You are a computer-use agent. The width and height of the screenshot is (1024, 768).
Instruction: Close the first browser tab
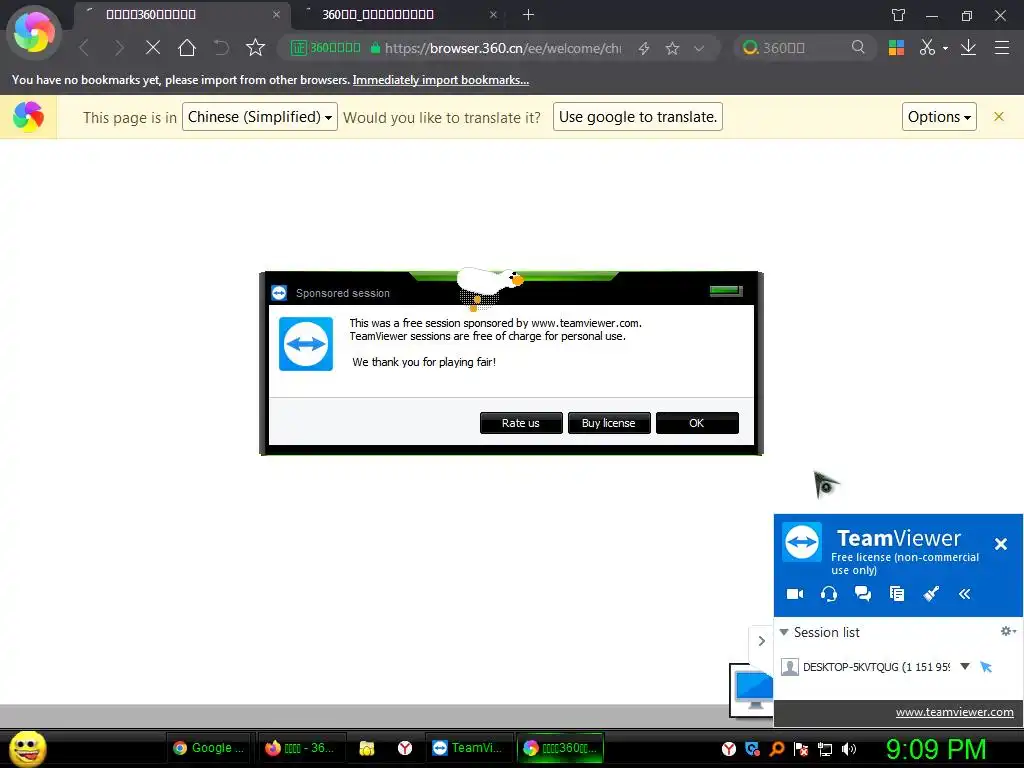276,14
